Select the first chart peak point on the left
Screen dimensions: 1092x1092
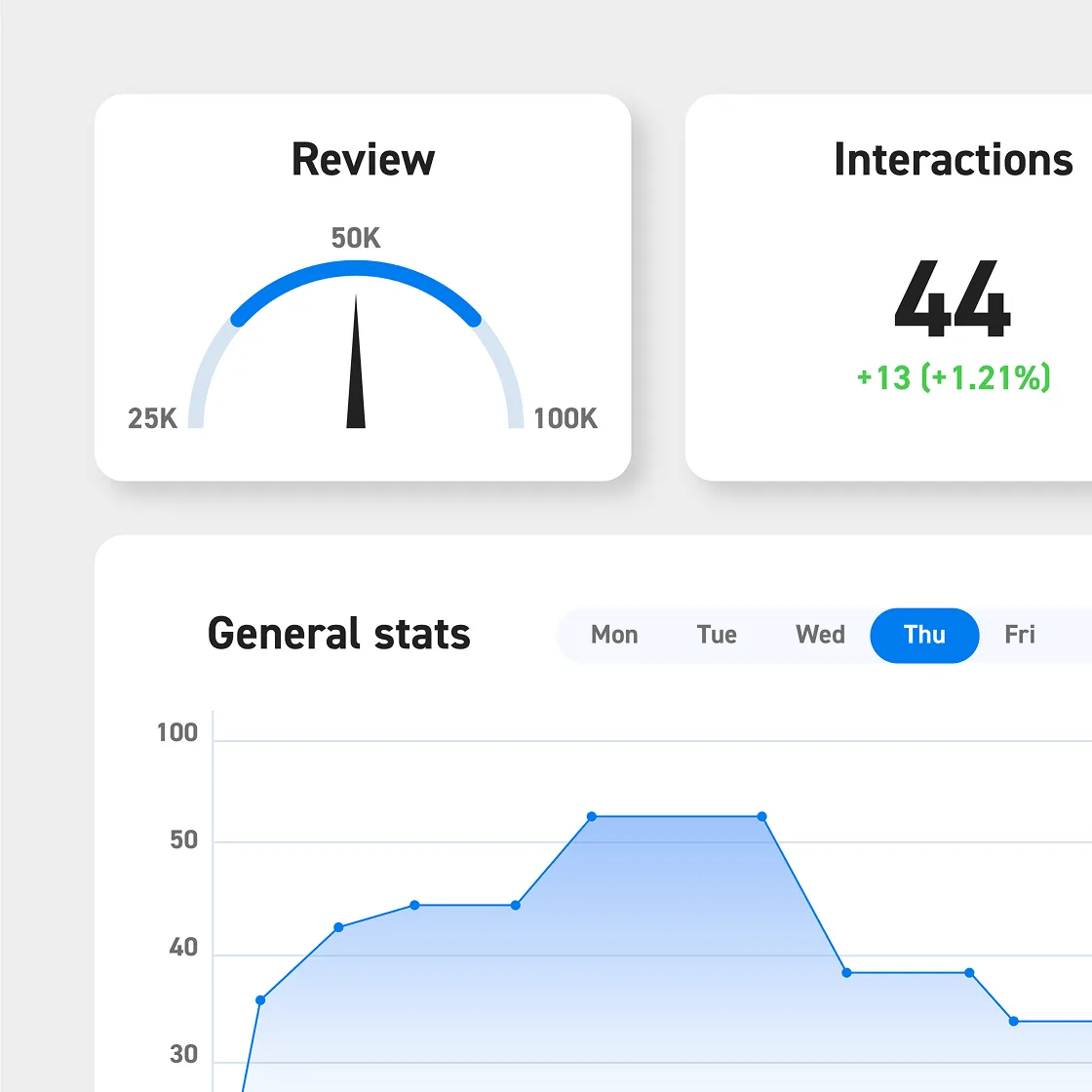point(592,816)
